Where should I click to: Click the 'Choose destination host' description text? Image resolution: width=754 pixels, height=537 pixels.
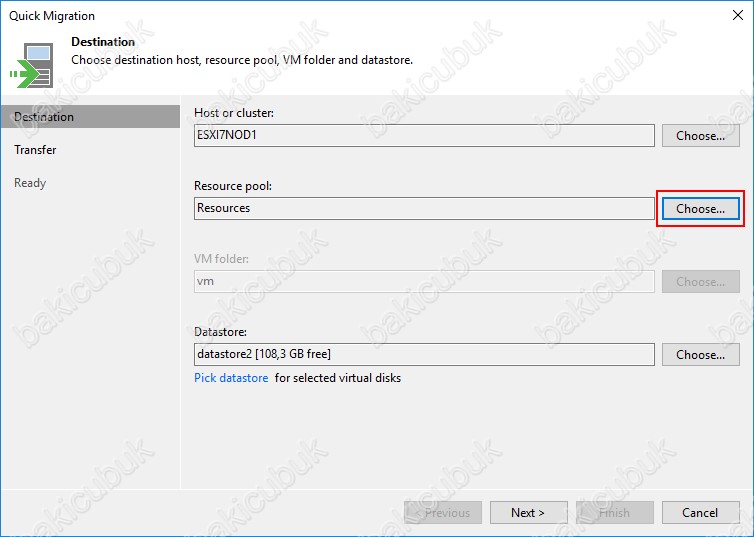point(242,60)
